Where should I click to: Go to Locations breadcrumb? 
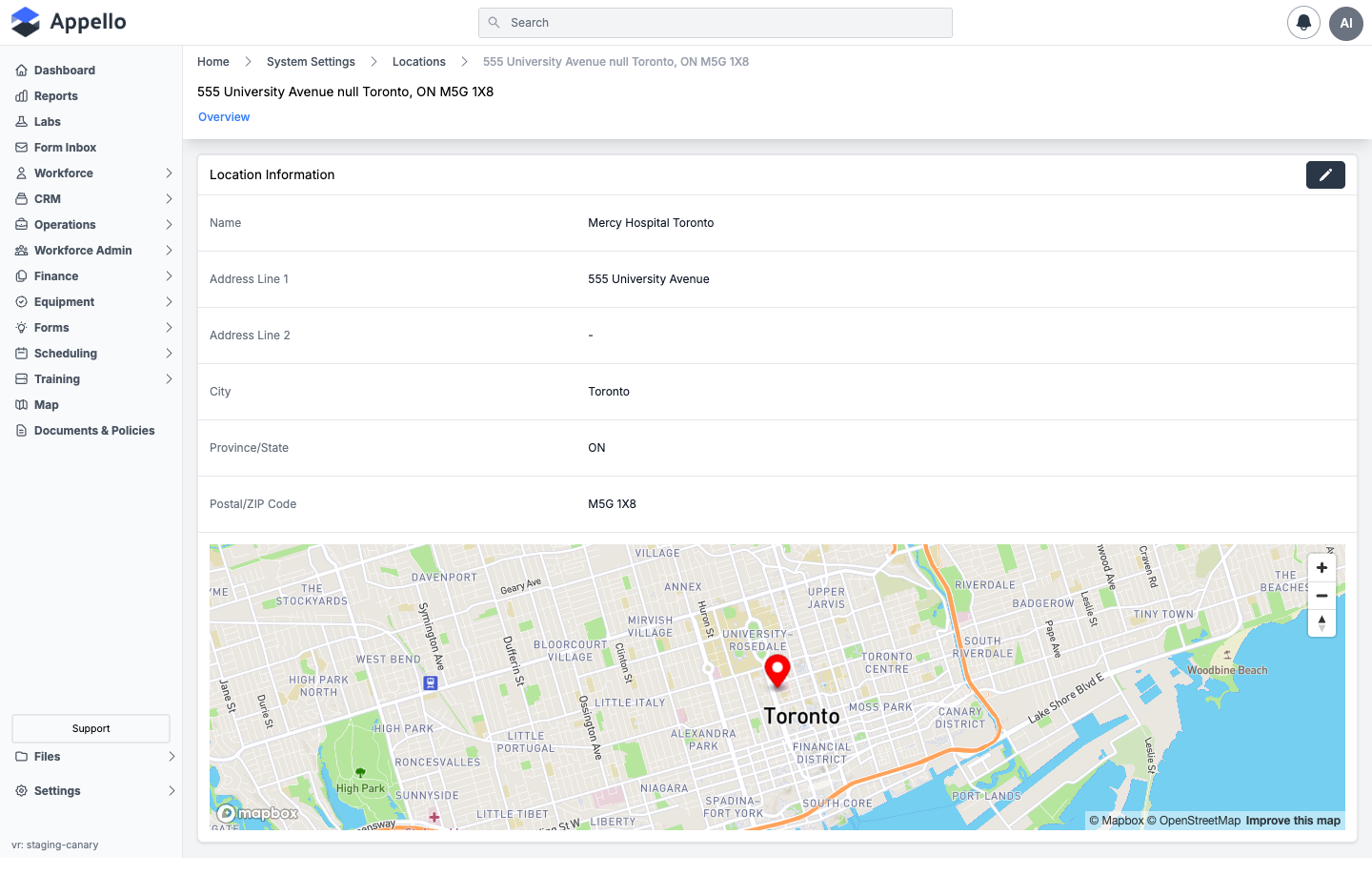(x=419, y=62)
